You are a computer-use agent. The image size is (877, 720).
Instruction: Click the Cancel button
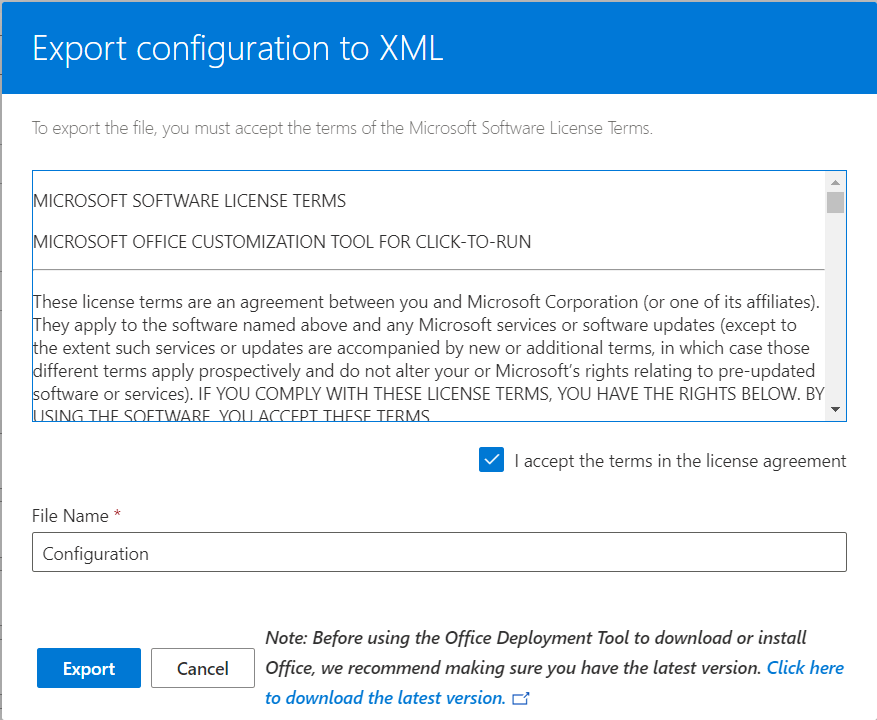[x=202, y=667]
